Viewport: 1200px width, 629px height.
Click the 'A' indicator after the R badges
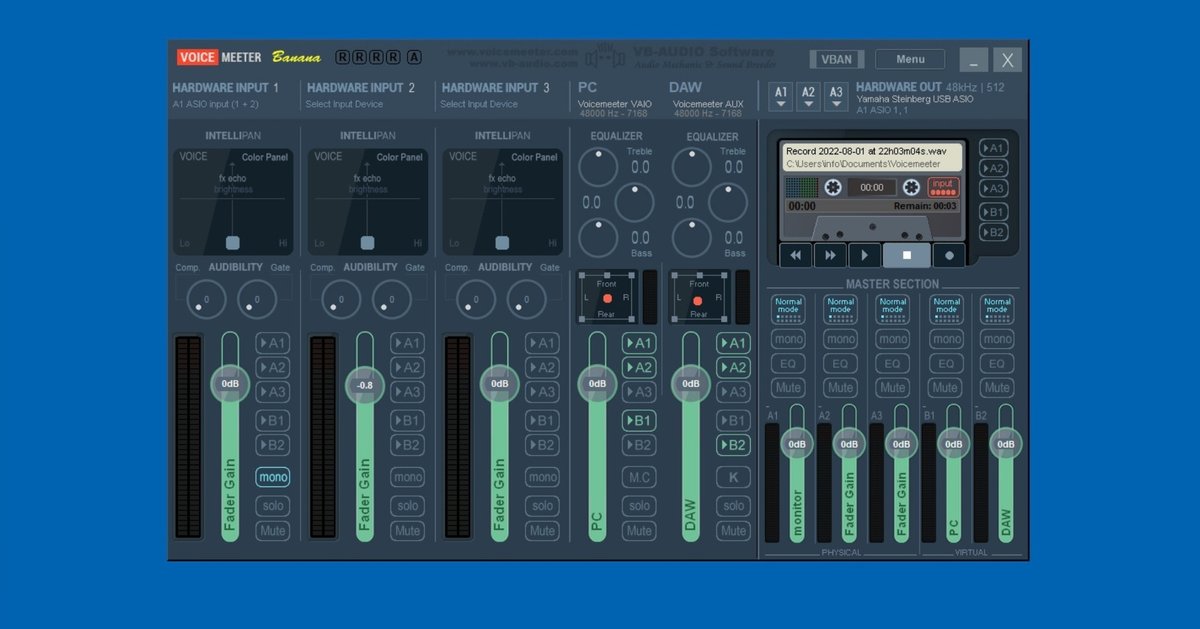pyautogui.click(x=414, y=57)
